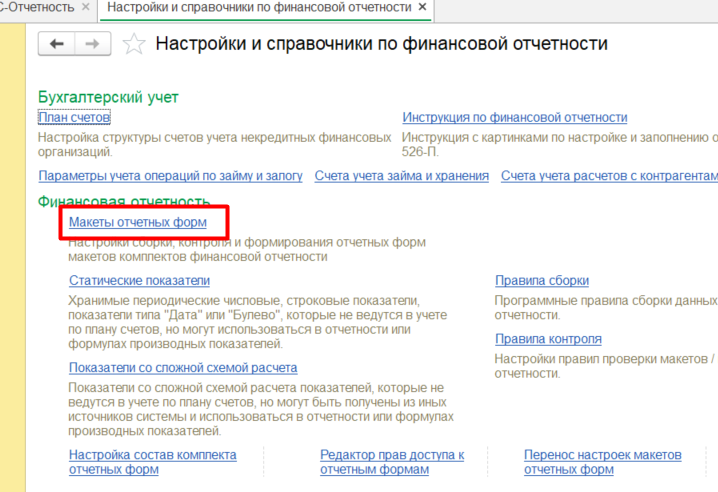Viewport: 718px width, 492px height.
Task: Open Инструкция по финансовой отчетности
Action: click(x=514, y=118)
